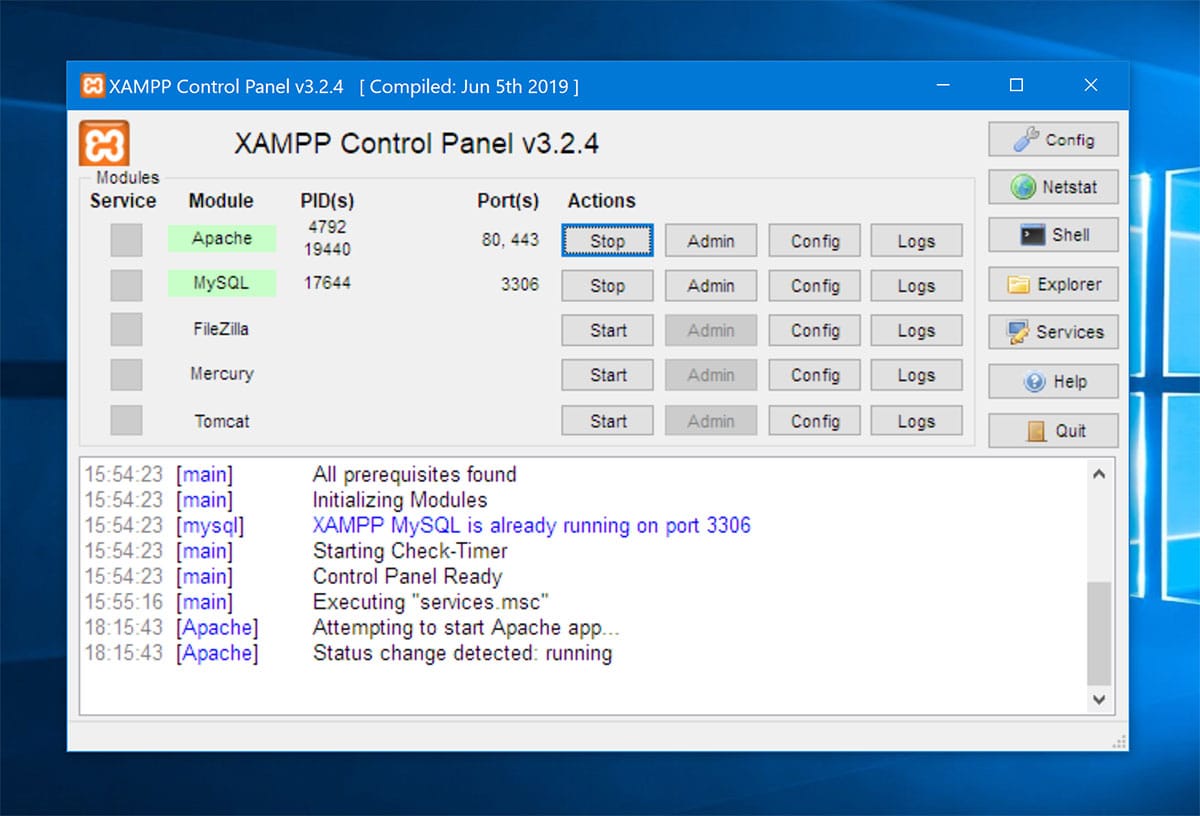Viewport: 1200px width, 816px height.
Task: Click the blue MySQL already running message
Action: (531, 525)
